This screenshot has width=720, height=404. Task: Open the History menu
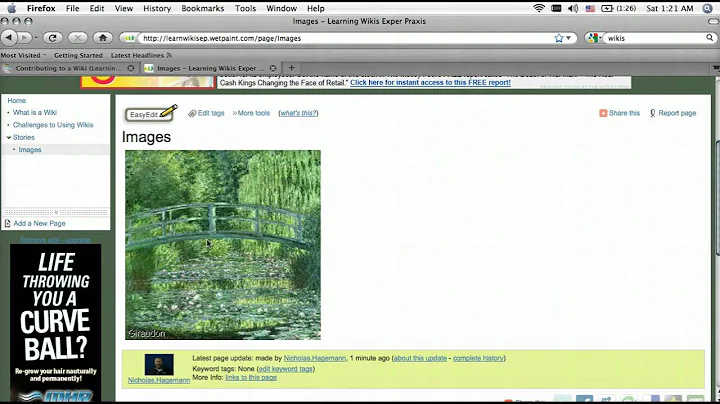click(157, 8)
